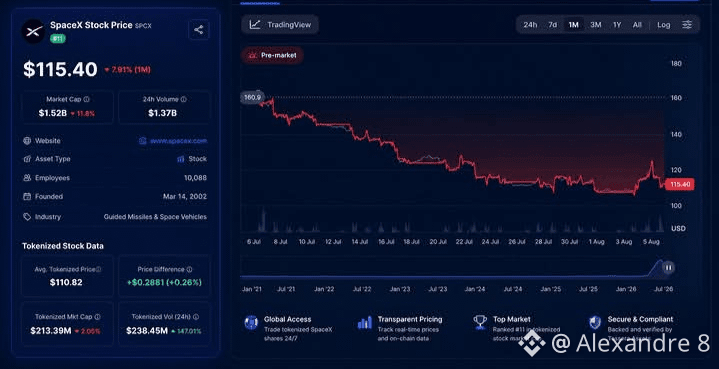Click the share icon button
The image size is (719, 369).
(199, 30)
